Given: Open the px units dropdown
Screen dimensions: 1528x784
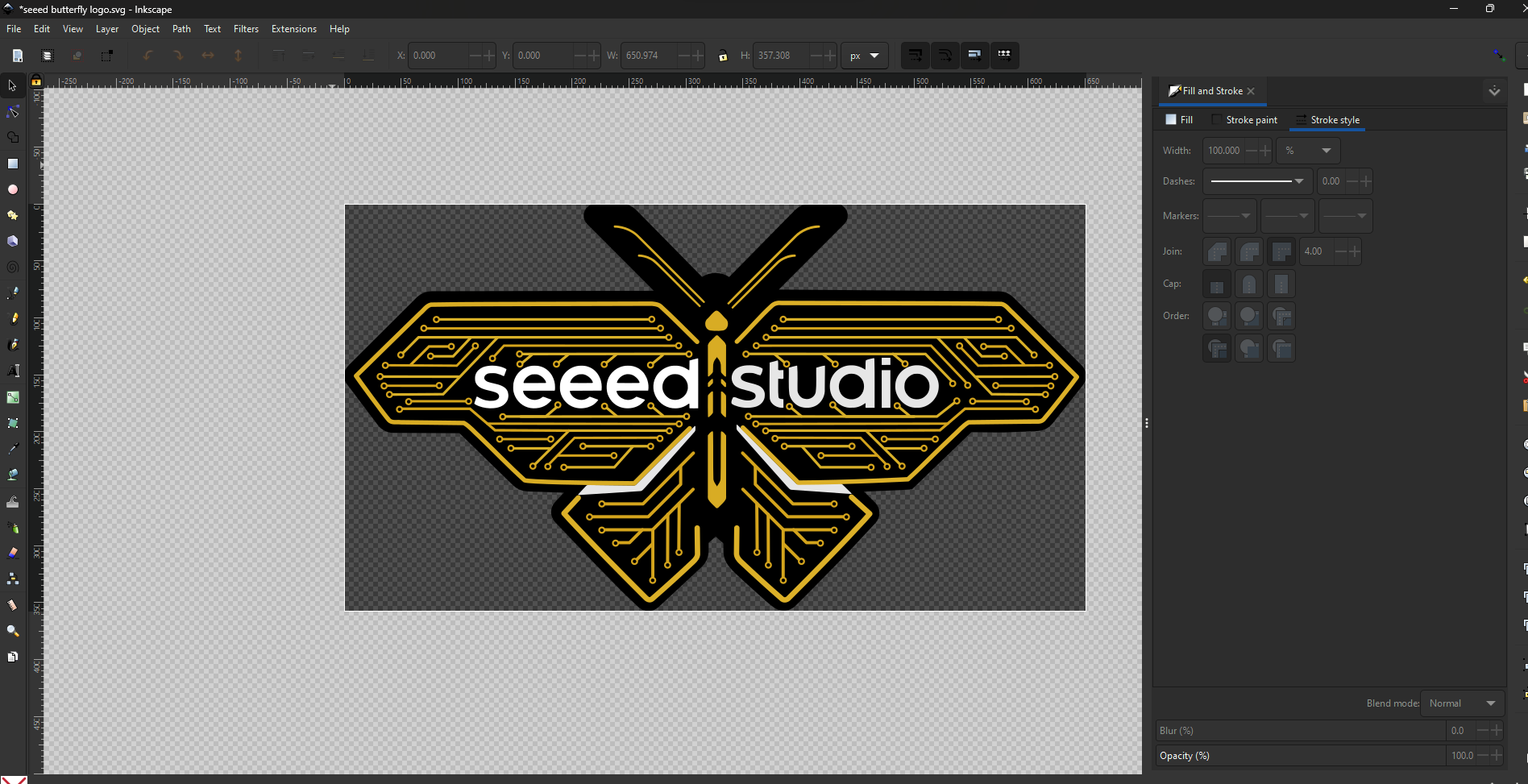Looking at the screenshot, I should pyautogui.click(x=865, y=56).
